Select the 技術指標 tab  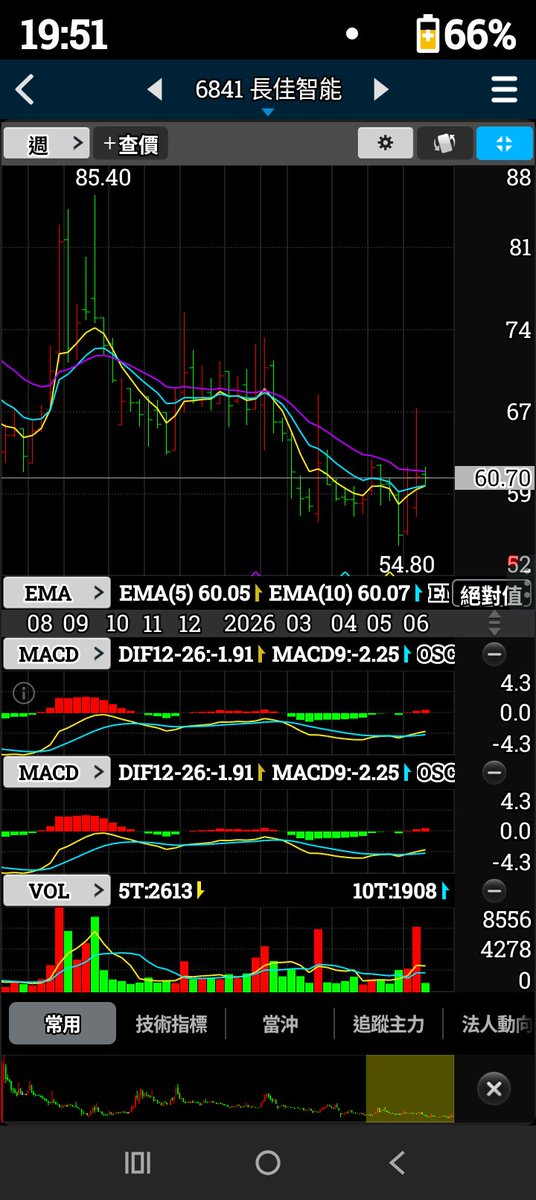[171, 1024]
